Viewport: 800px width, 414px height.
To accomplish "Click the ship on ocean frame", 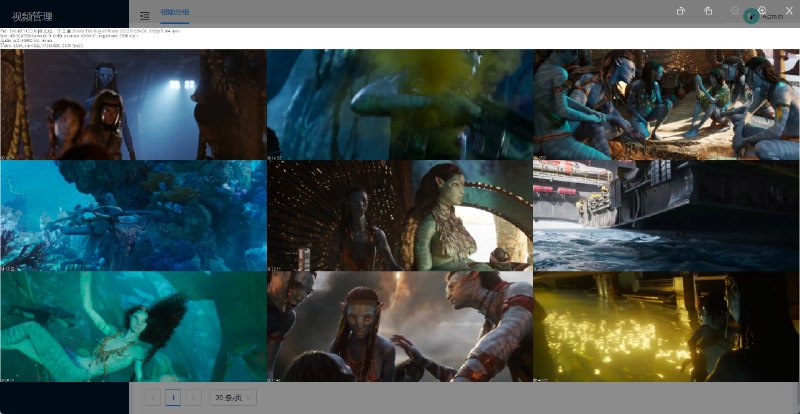I will 666,215.
